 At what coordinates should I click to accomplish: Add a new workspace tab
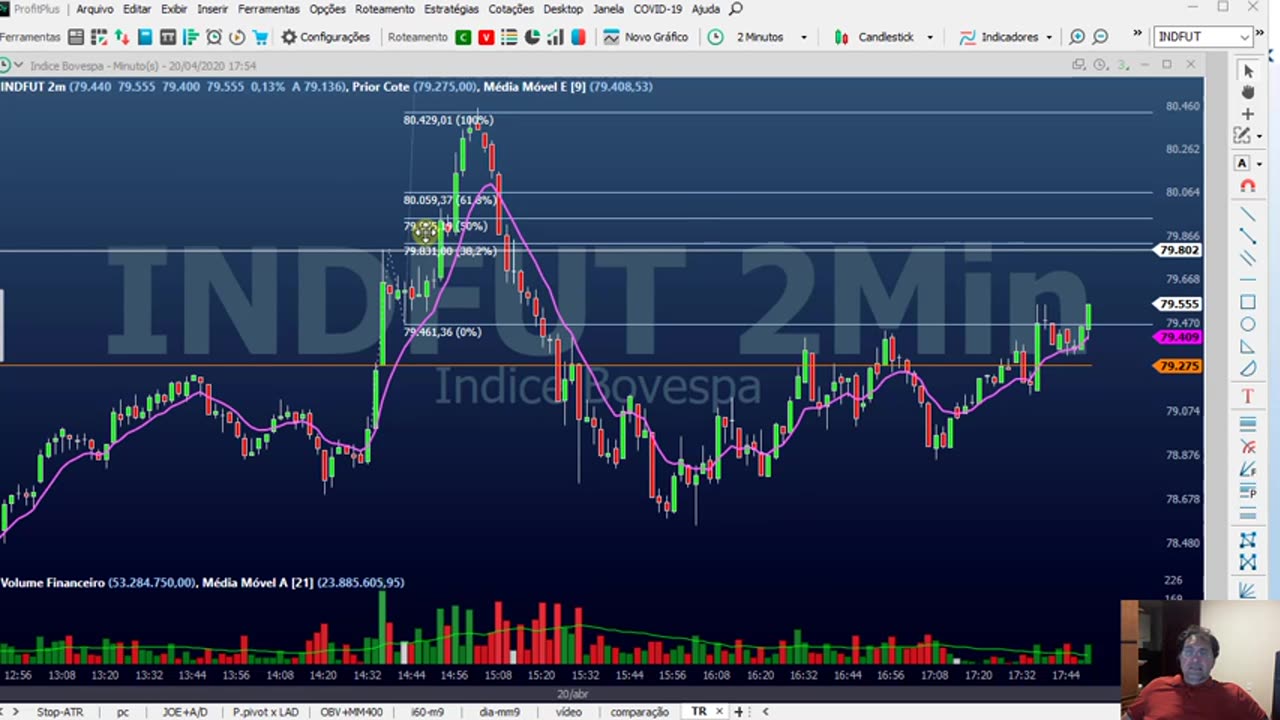click(739, 712)
